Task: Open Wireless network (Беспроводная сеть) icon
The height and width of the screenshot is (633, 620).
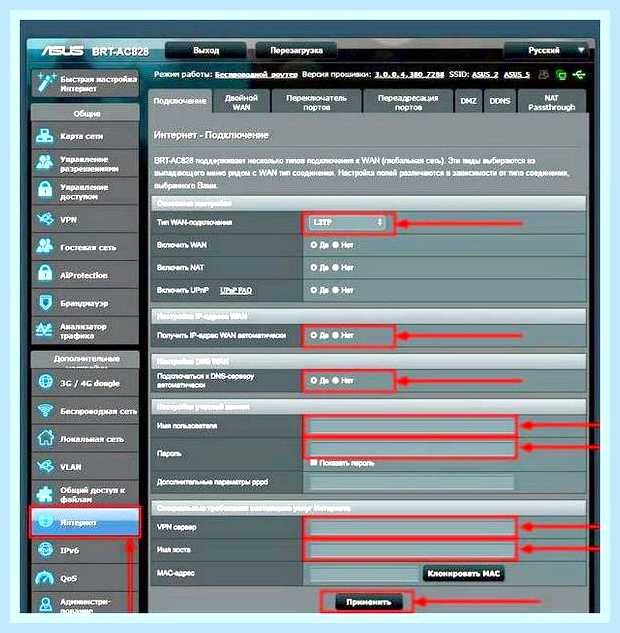Action: tap(45, 410)
